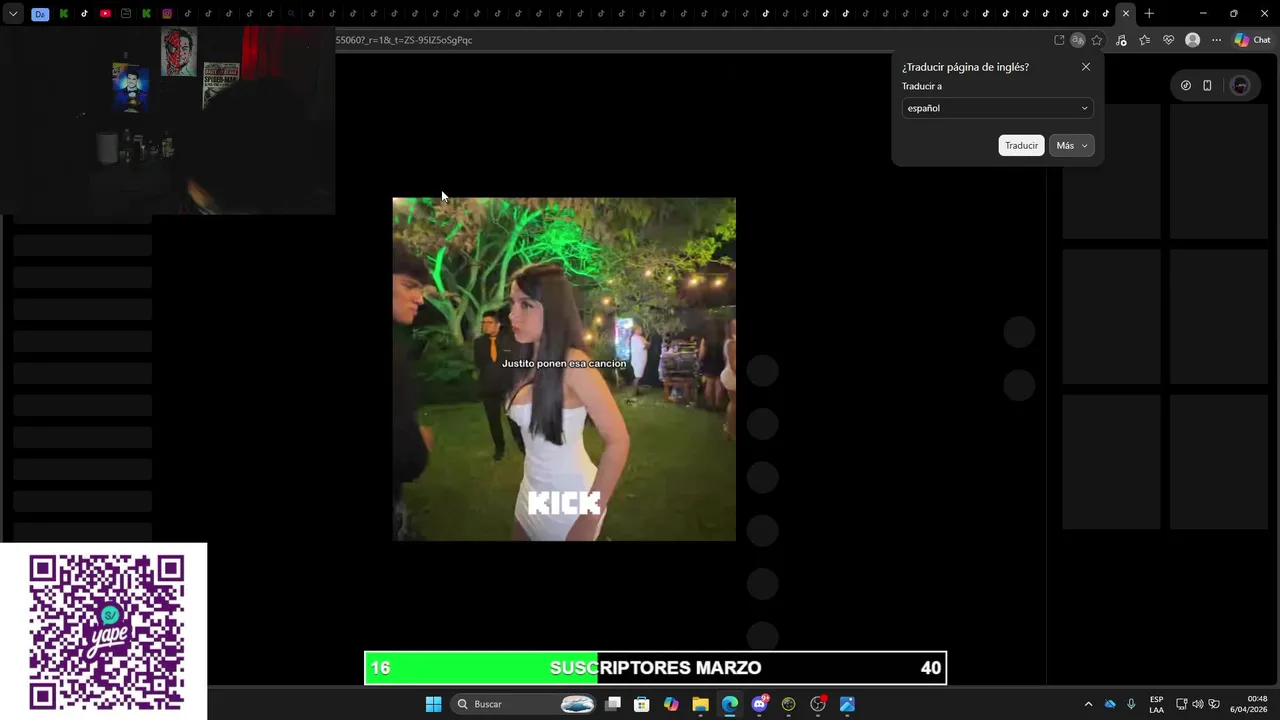Image resolution: width=1280 pixels, height=720 pixels.
Task: Open Copilot app from taskbar
Action: pos(671,704)
